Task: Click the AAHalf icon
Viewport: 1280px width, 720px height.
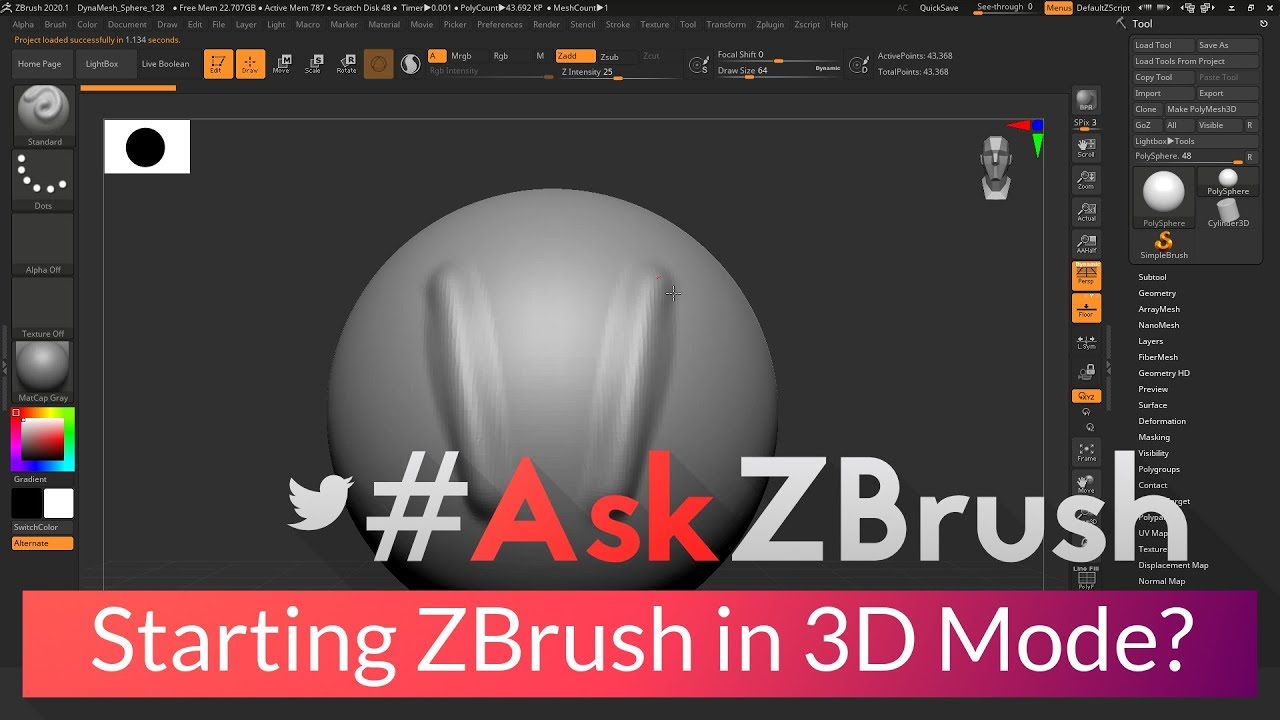Action: [x=1086, y=244]
